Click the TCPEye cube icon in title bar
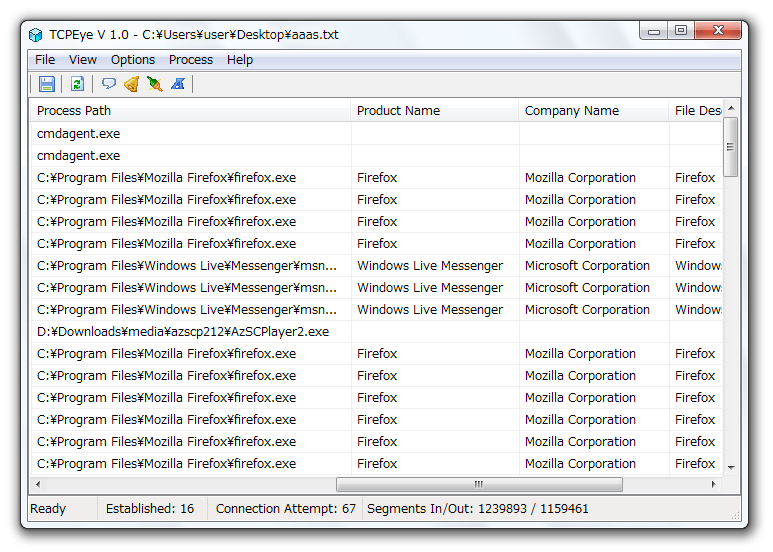This screenshot has width=773, height=552. [x=35, y=35]
